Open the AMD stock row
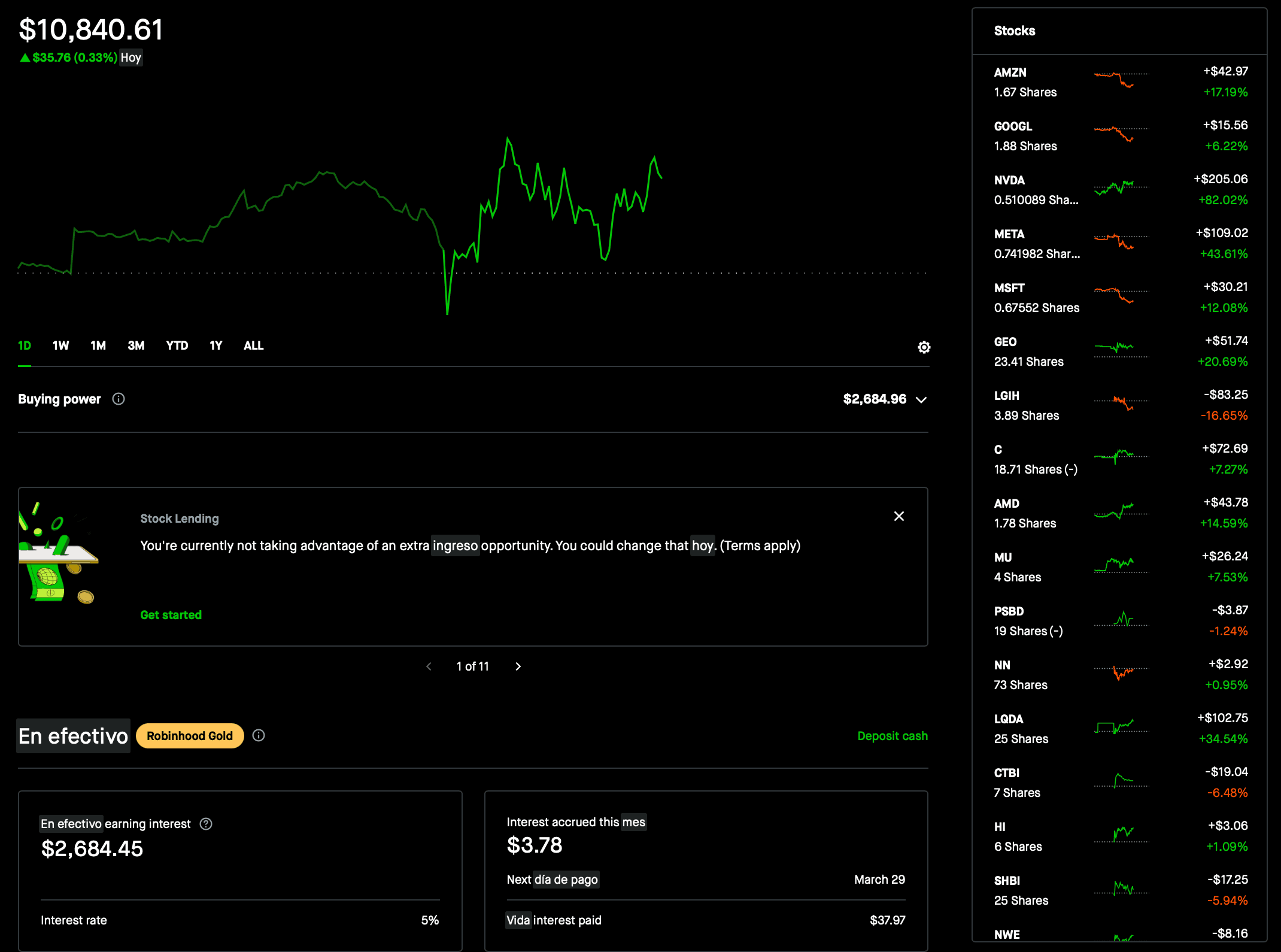The height and width of the screenshot is (952, 1281). (1120, 513)
